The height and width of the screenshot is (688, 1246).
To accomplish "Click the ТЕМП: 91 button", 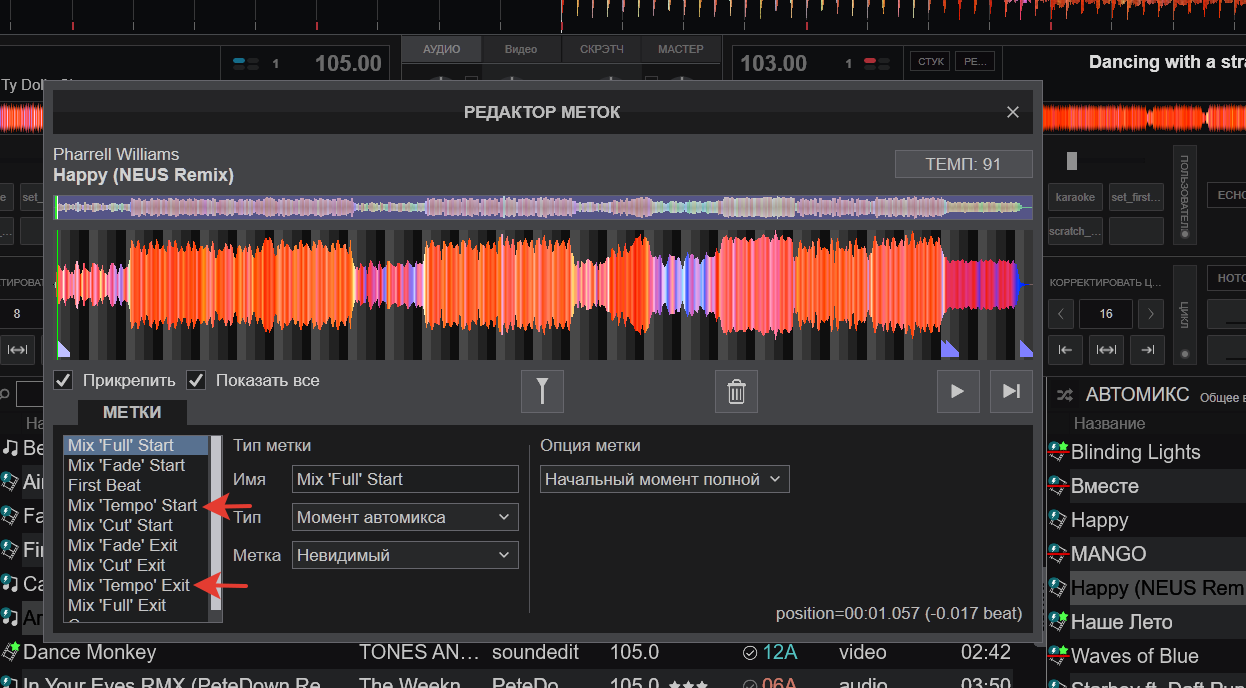I will coord(963,164).
